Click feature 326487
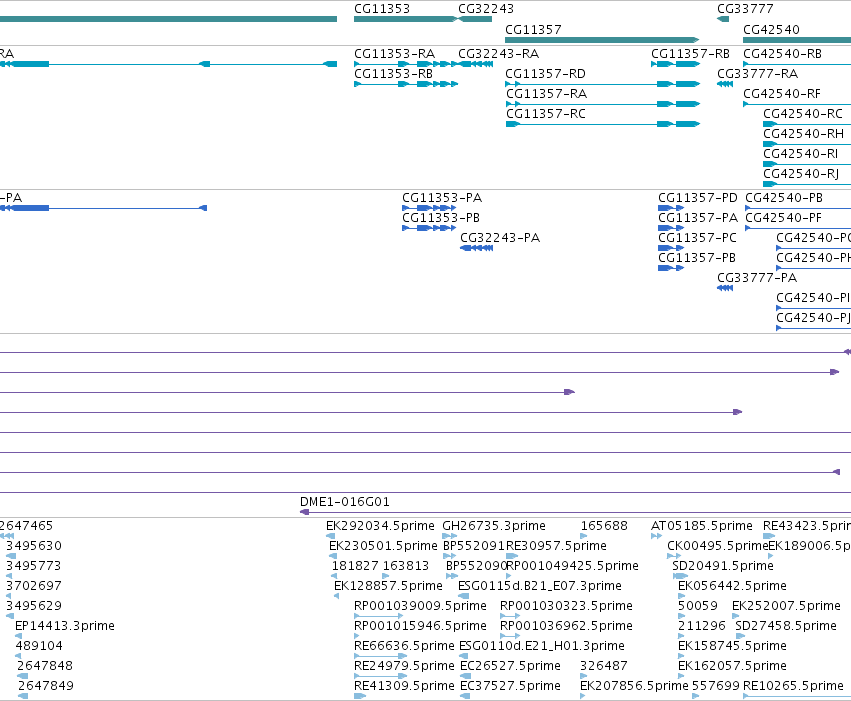The height and width of the screenshot is (701, 851). click(583, 676)
